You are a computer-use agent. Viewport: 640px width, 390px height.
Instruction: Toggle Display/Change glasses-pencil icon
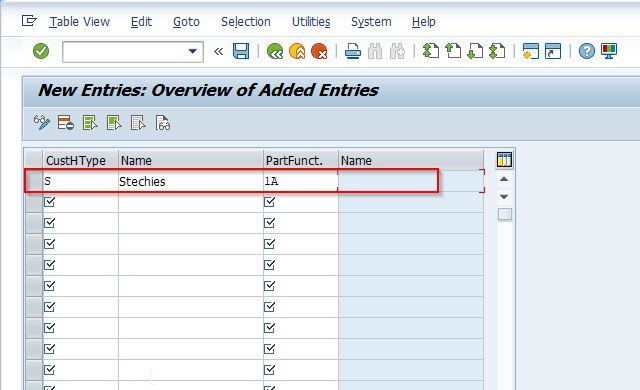click(x=42, y=122)
